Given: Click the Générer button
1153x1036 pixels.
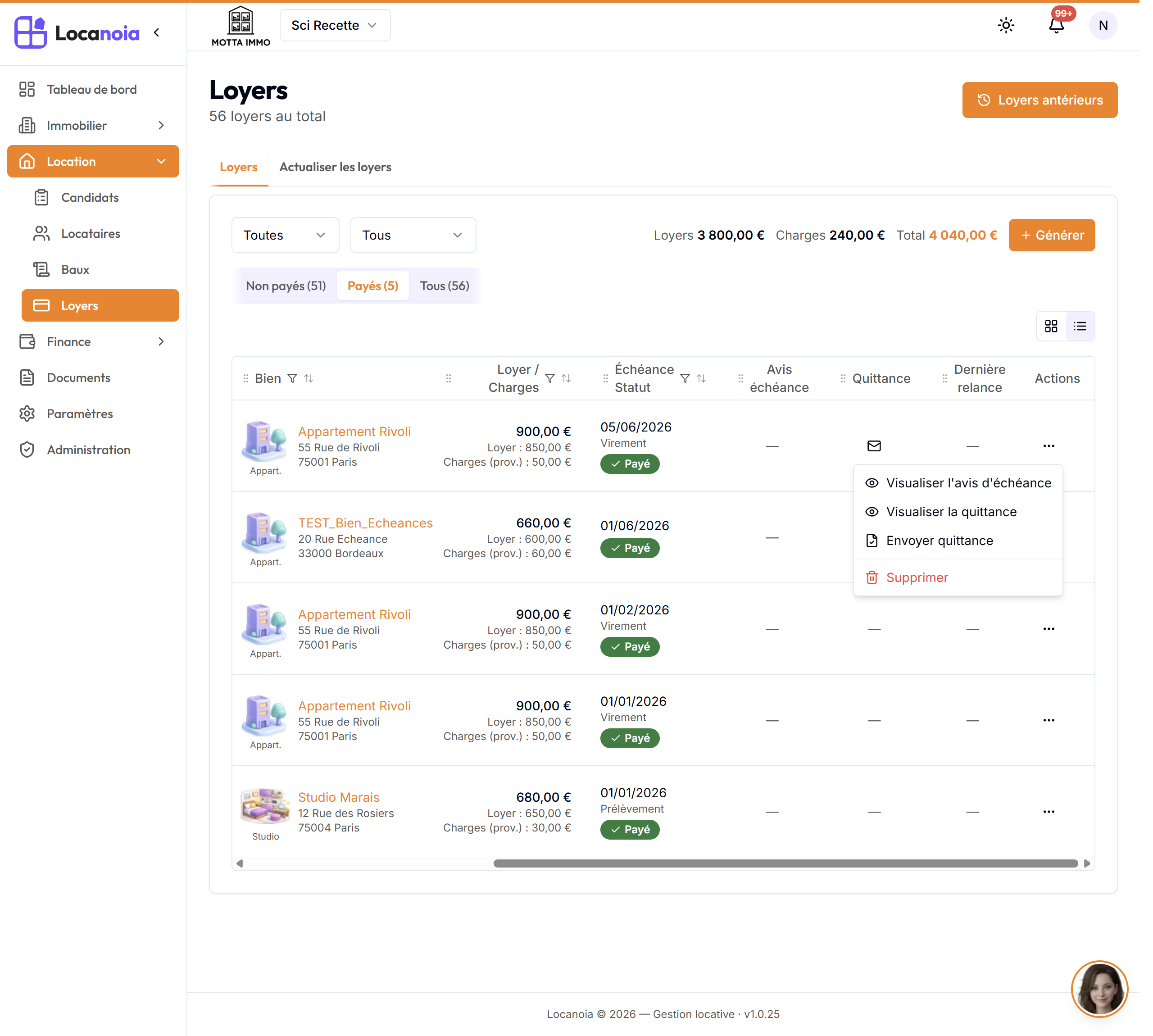Looking at the screenshot, I should 1051,235.
